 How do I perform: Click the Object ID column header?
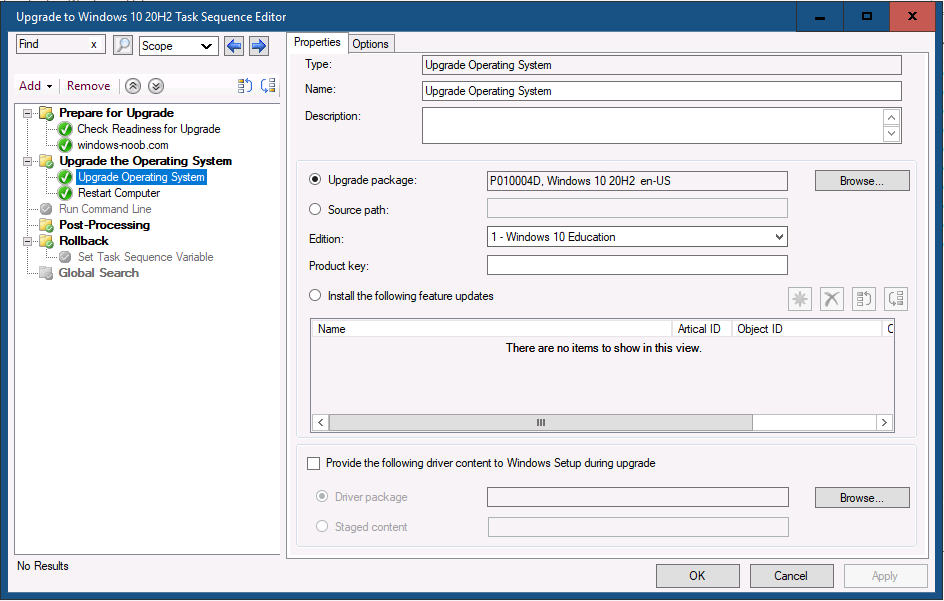pos(807,329)
